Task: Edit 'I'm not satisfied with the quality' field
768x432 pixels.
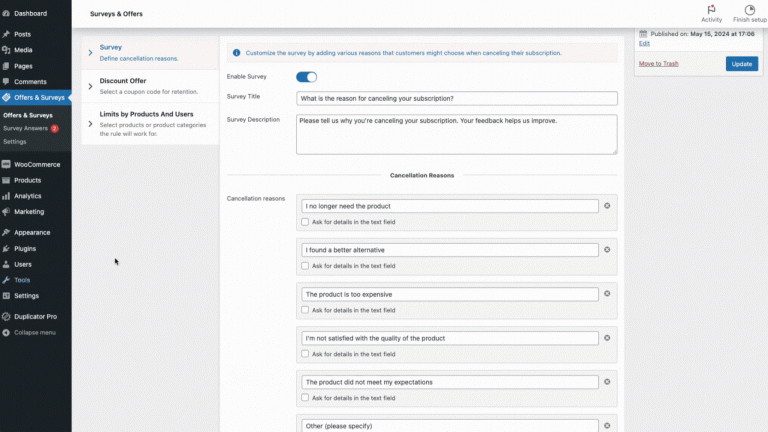Action: [x=450, y=338]
